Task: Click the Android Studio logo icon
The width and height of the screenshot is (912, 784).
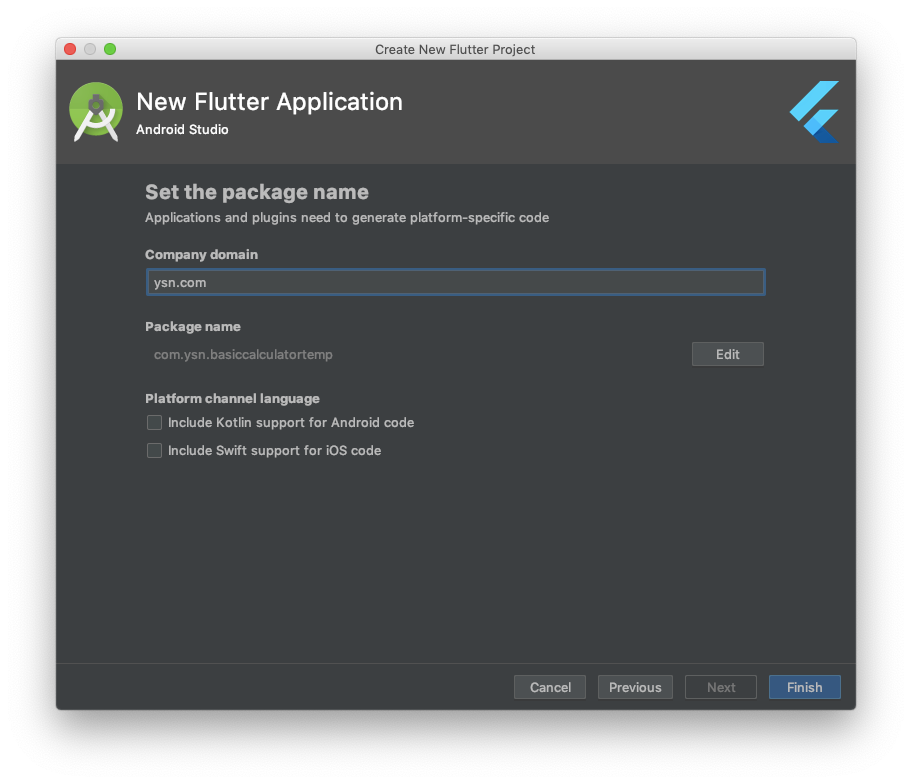Action: coord(96,112)
